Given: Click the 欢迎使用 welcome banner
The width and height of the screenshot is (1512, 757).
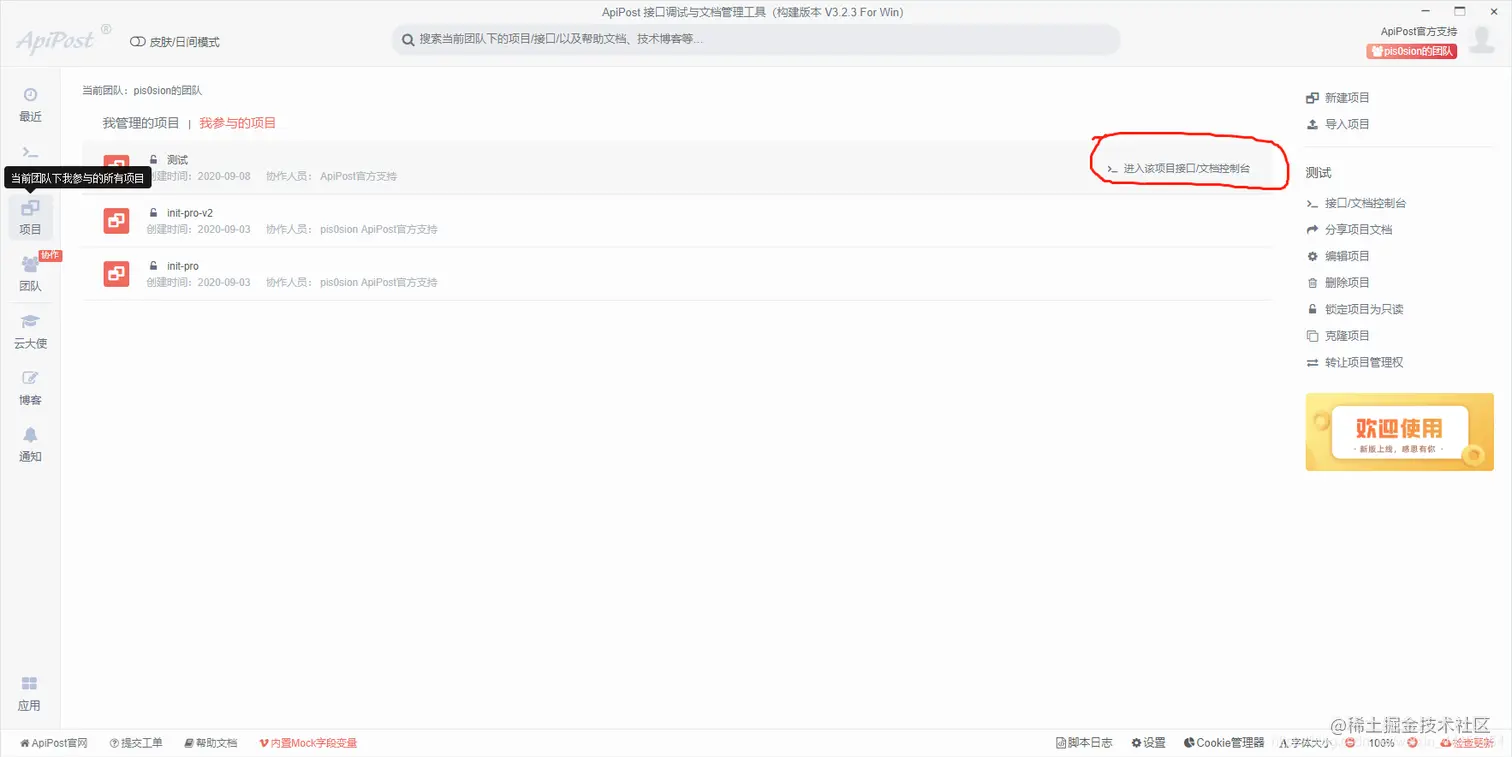Looking at the screenshot, I should [x=1399, y=431].
